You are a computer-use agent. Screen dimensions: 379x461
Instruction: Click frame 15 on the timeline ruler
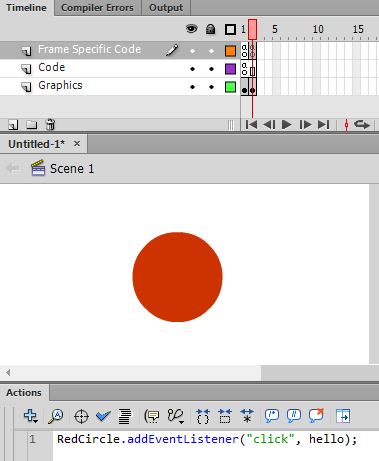point(358,29)
